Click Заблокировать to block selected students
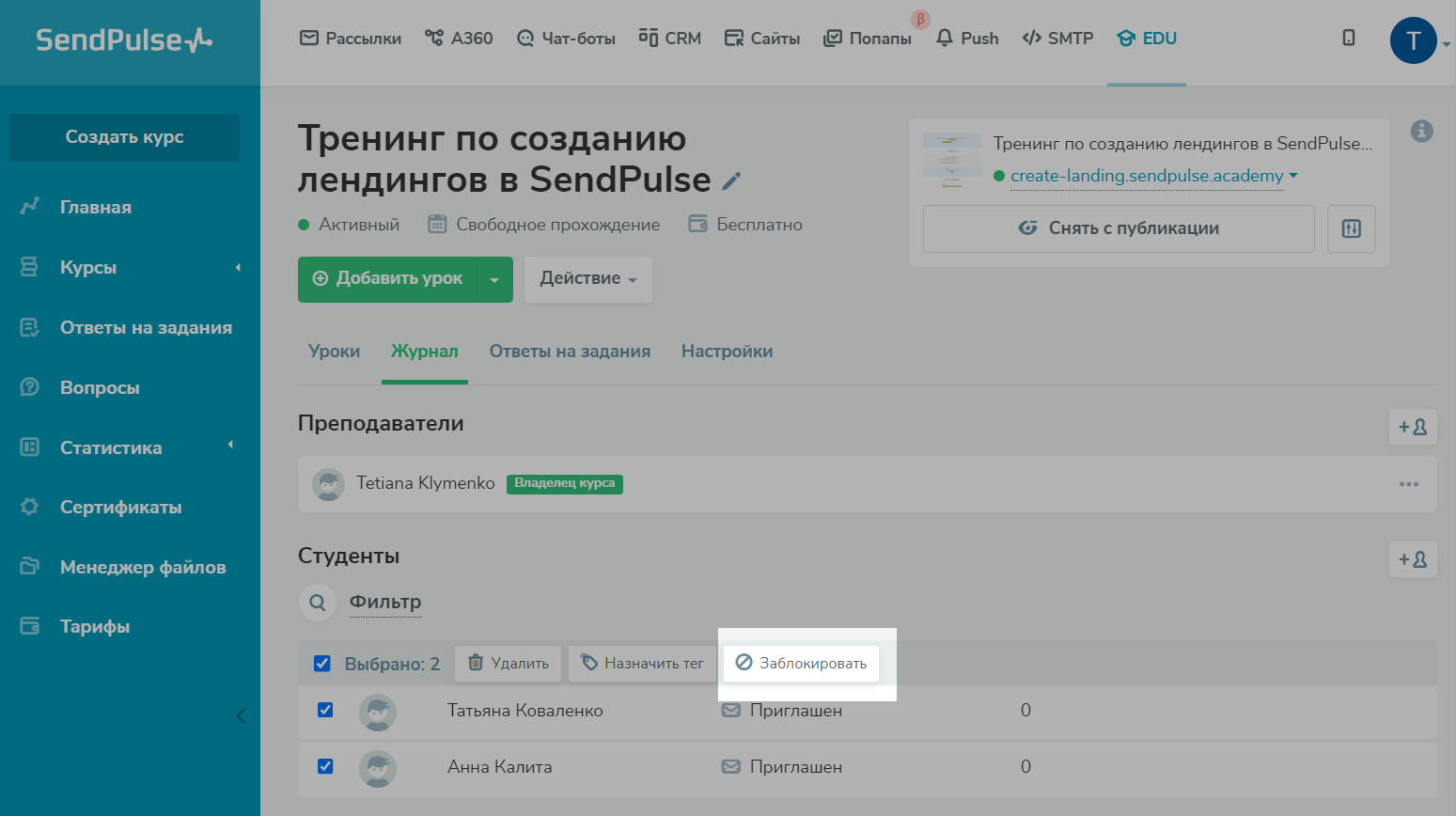Viewport: 1456px width, 816px height. pos(801,664)
